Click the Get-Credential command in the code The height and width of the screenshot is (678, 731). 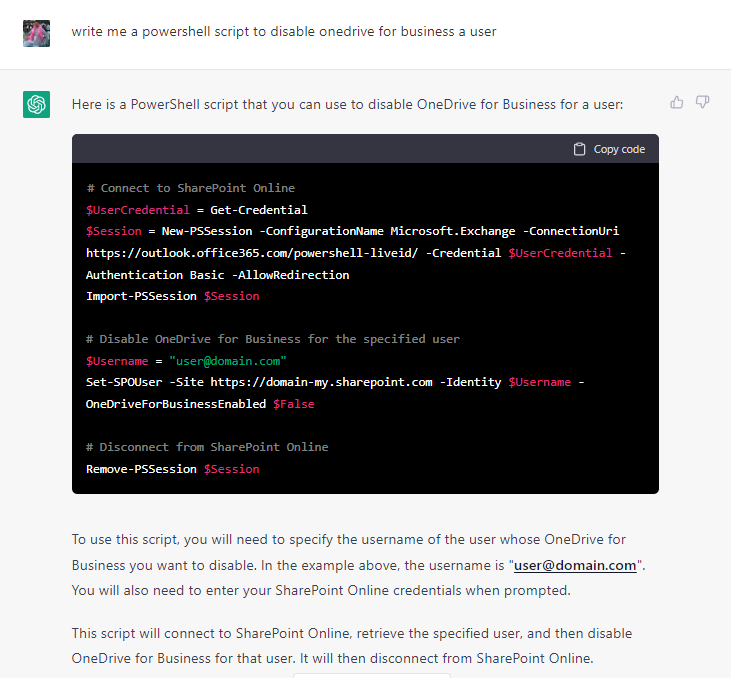[x=258, y=210]
